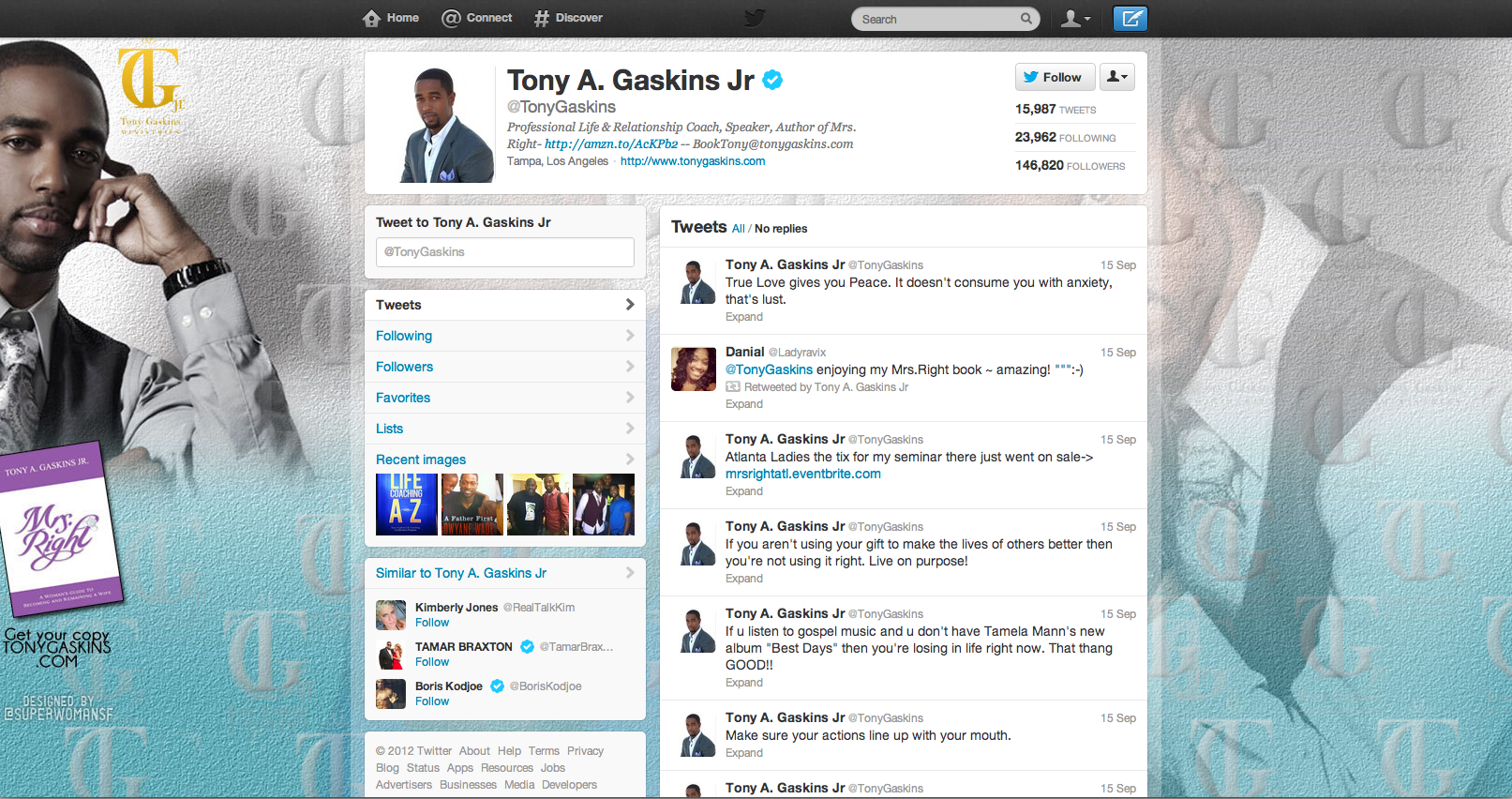Viewport: 1512px width, 799px height.
Task: Click avatar on True Love tweet
Action: [x=694, y=281]
